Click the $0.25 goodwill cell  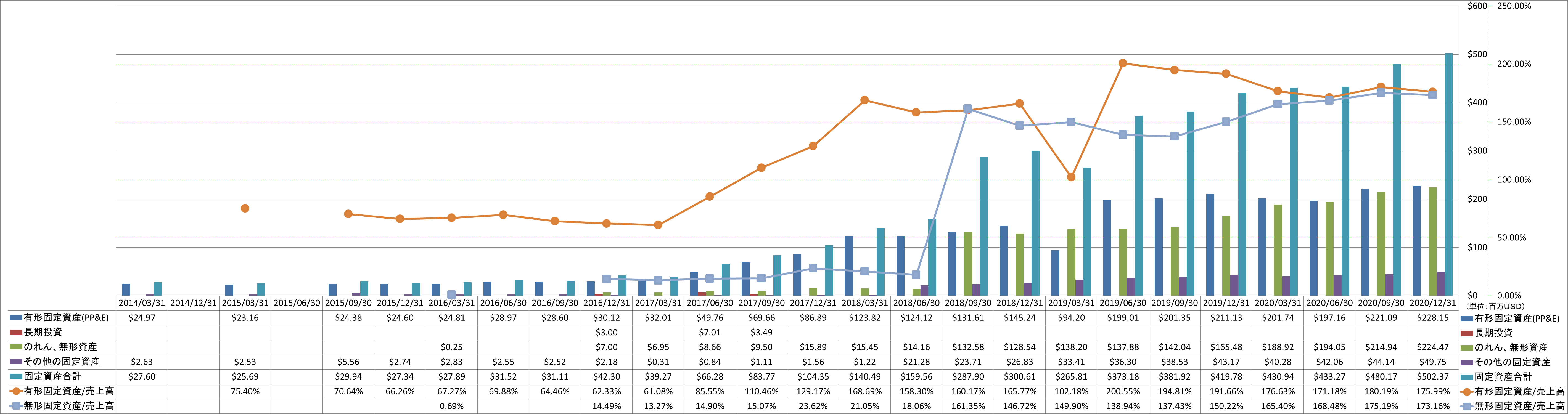(x=452, y=347)
